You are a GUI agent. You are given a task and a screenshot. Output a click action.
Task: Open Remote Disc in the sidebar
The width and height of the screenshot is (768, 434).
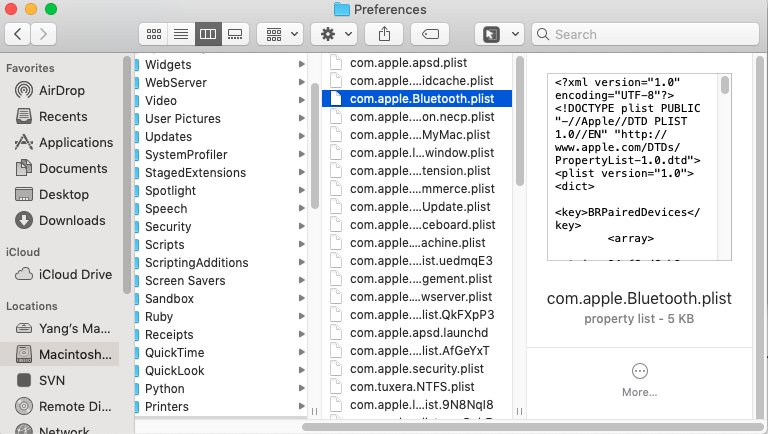coord(63,406)
